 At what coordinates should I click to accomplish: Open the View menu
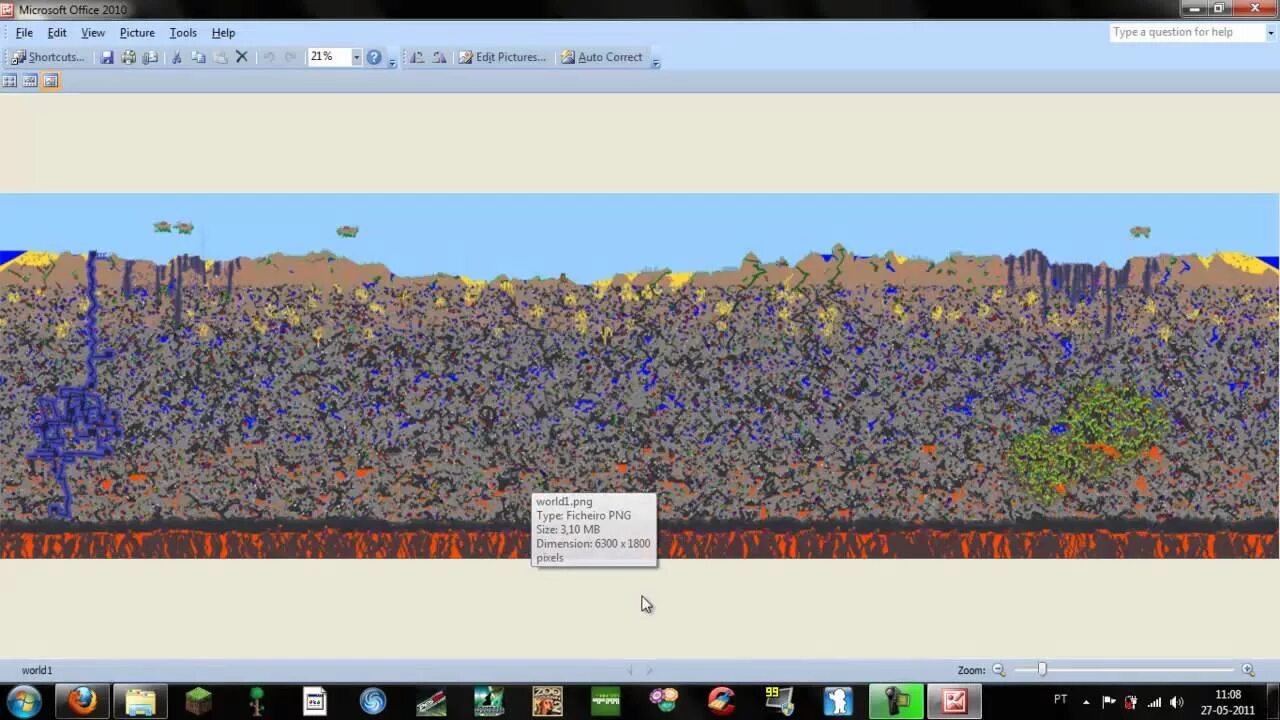(93, 33)
